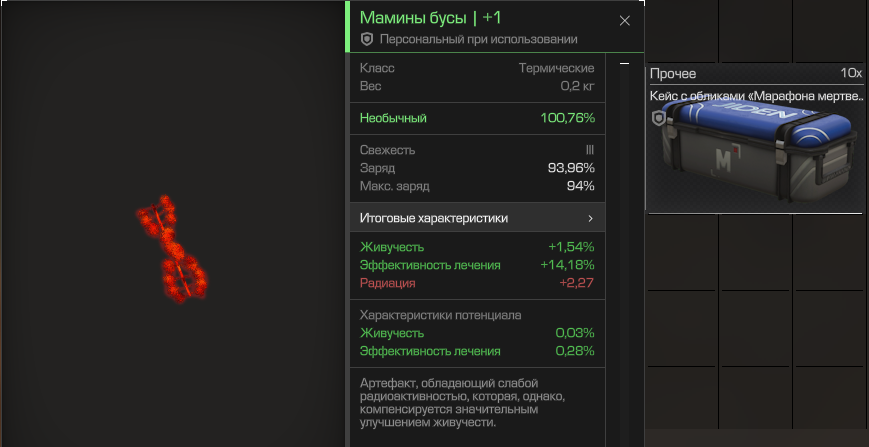
Task: Click the Необычный quality row
Action: (477, 118)
